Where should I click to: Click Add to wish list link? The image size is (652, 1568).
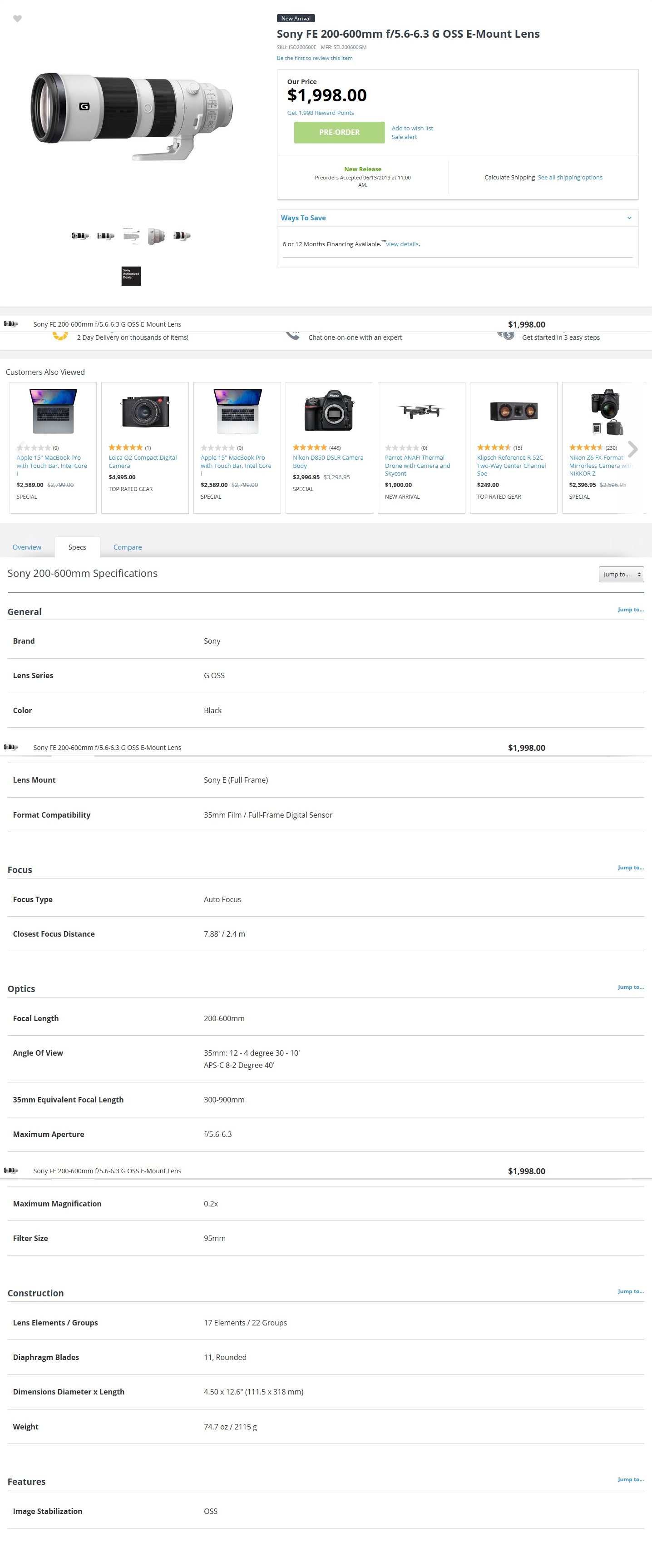(x=412, y=129)
